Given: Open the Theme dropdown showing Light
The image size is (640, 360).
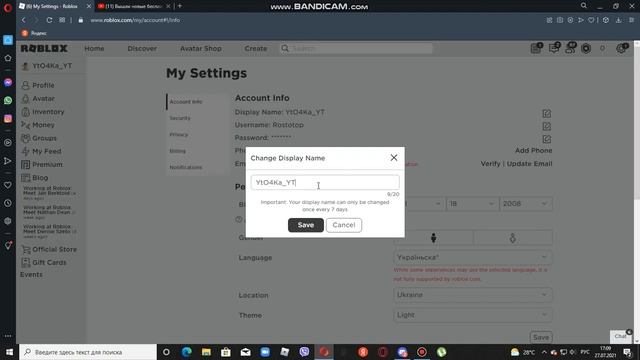Looking at the screenshot, I should point(473,315).
